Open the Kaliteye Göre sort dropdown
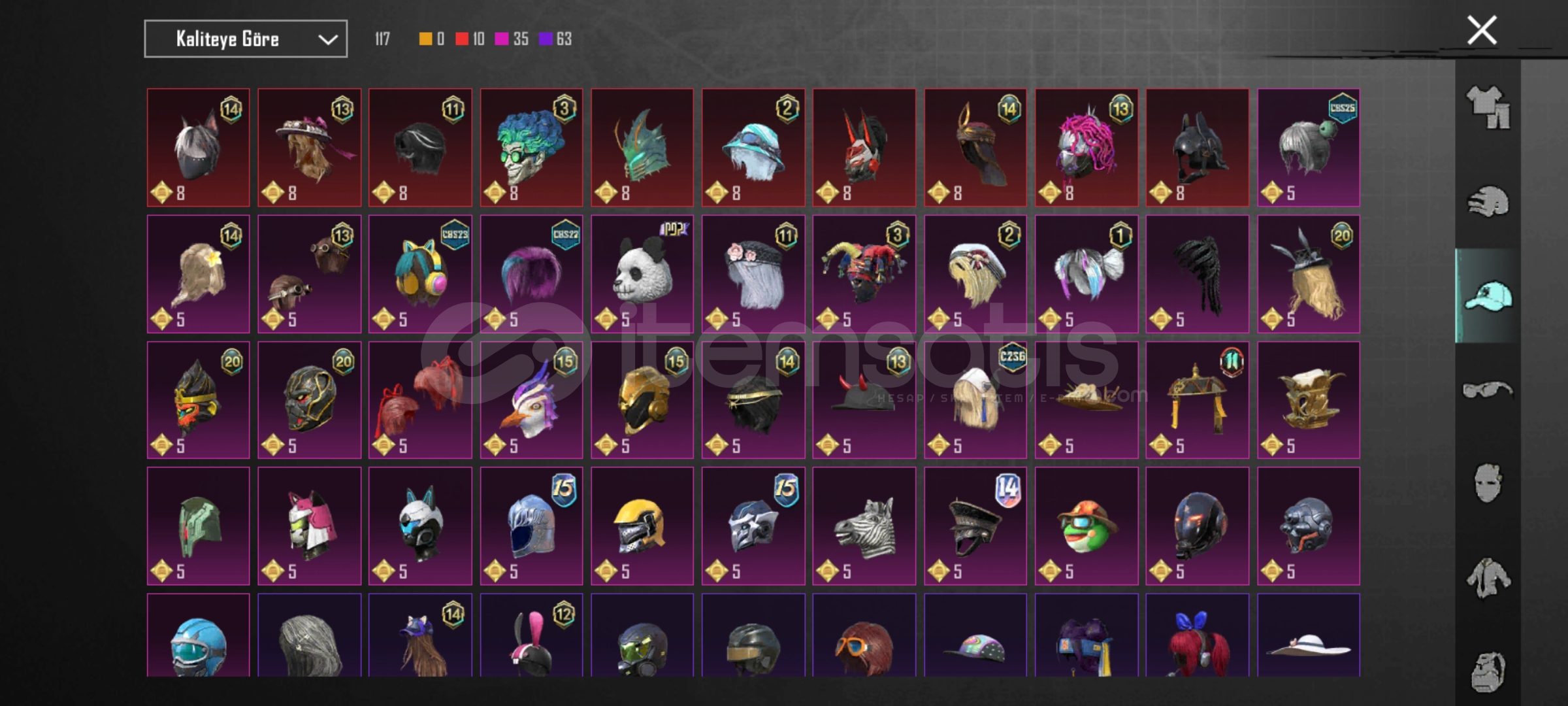1568x706 pixels. 246,39
